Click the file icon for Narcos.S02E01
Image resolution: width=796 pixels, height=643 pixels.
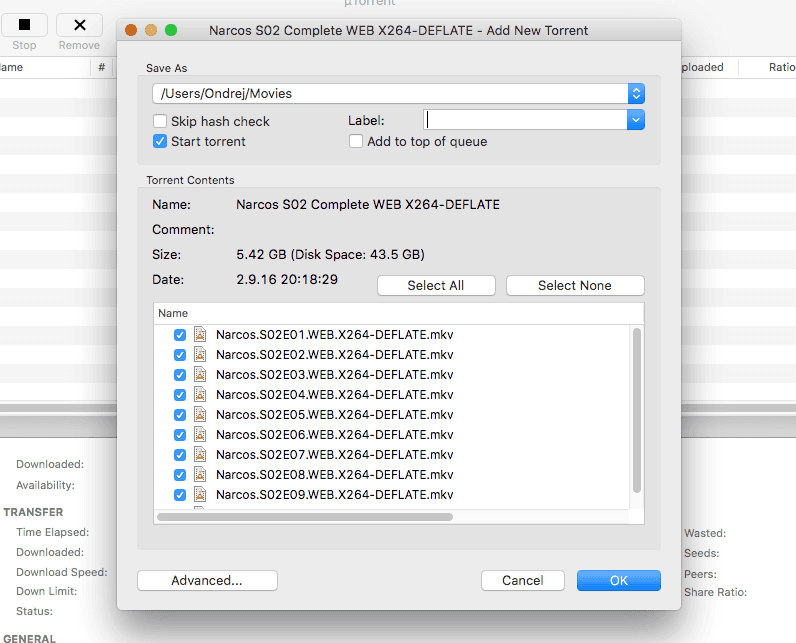(x=200, y=334)
